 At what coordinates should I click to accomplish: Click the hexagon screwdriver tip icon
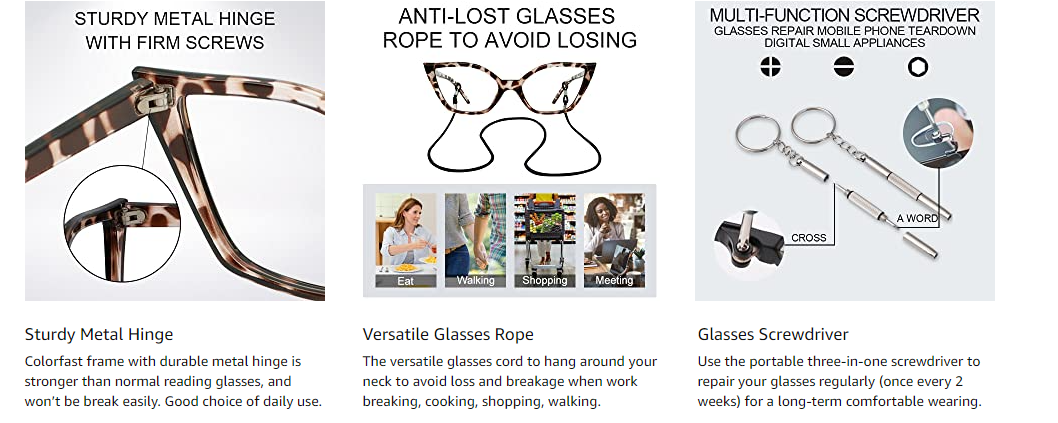pos(917,67)
